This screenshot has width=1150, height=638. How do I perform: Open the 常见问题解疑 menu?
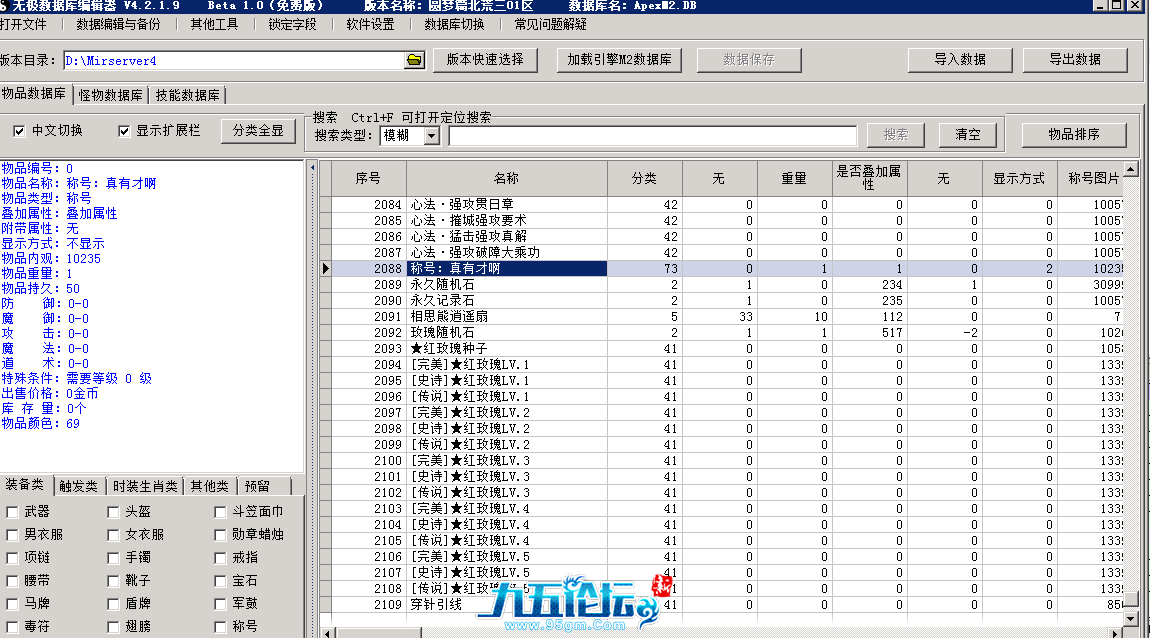(551, 24)
